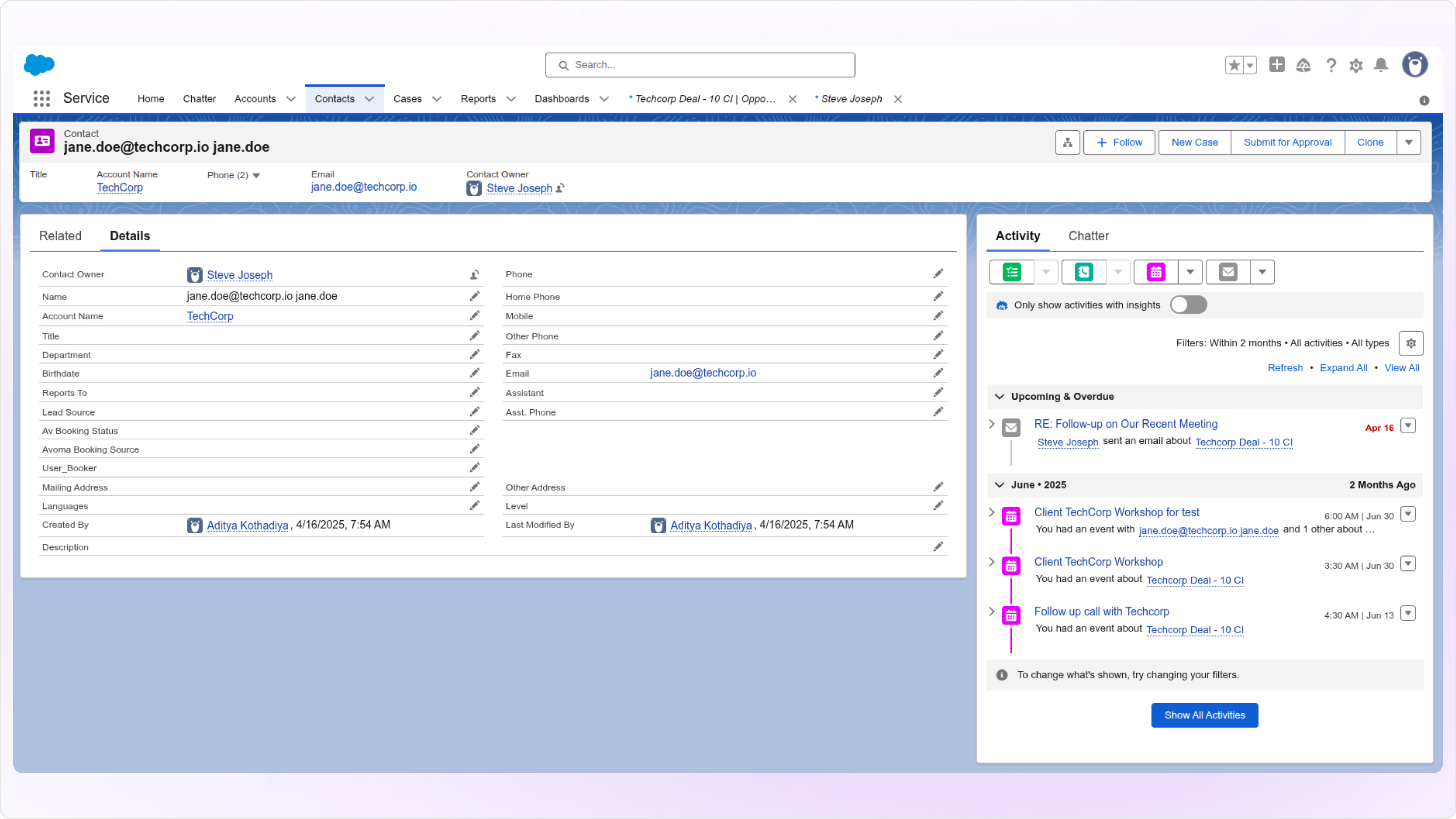Open the Accounts tab dropdown chevron
The height and width of the screenshot is (819, 1456).
click(x=291, y=99)
